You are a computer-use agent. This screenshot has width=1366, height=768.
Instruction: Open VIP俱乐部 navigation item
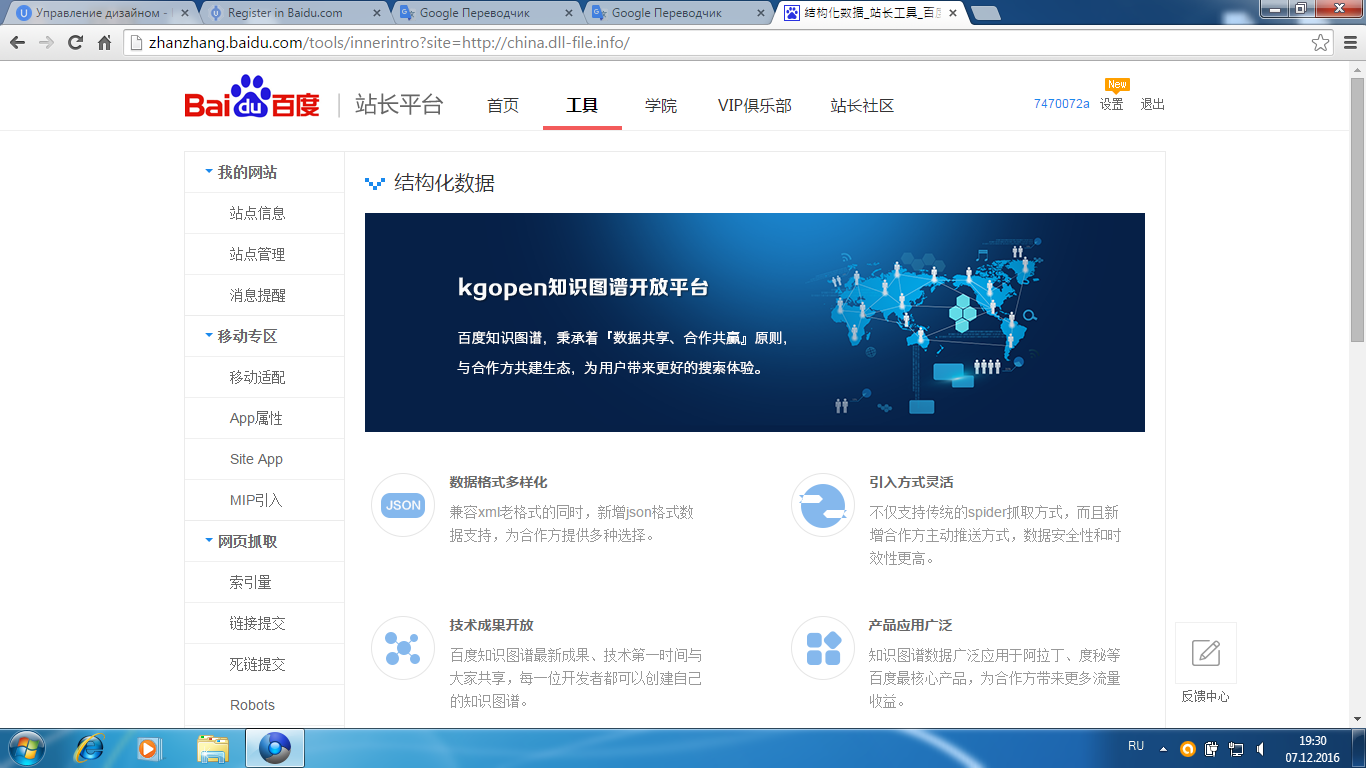tap(755, 105)
